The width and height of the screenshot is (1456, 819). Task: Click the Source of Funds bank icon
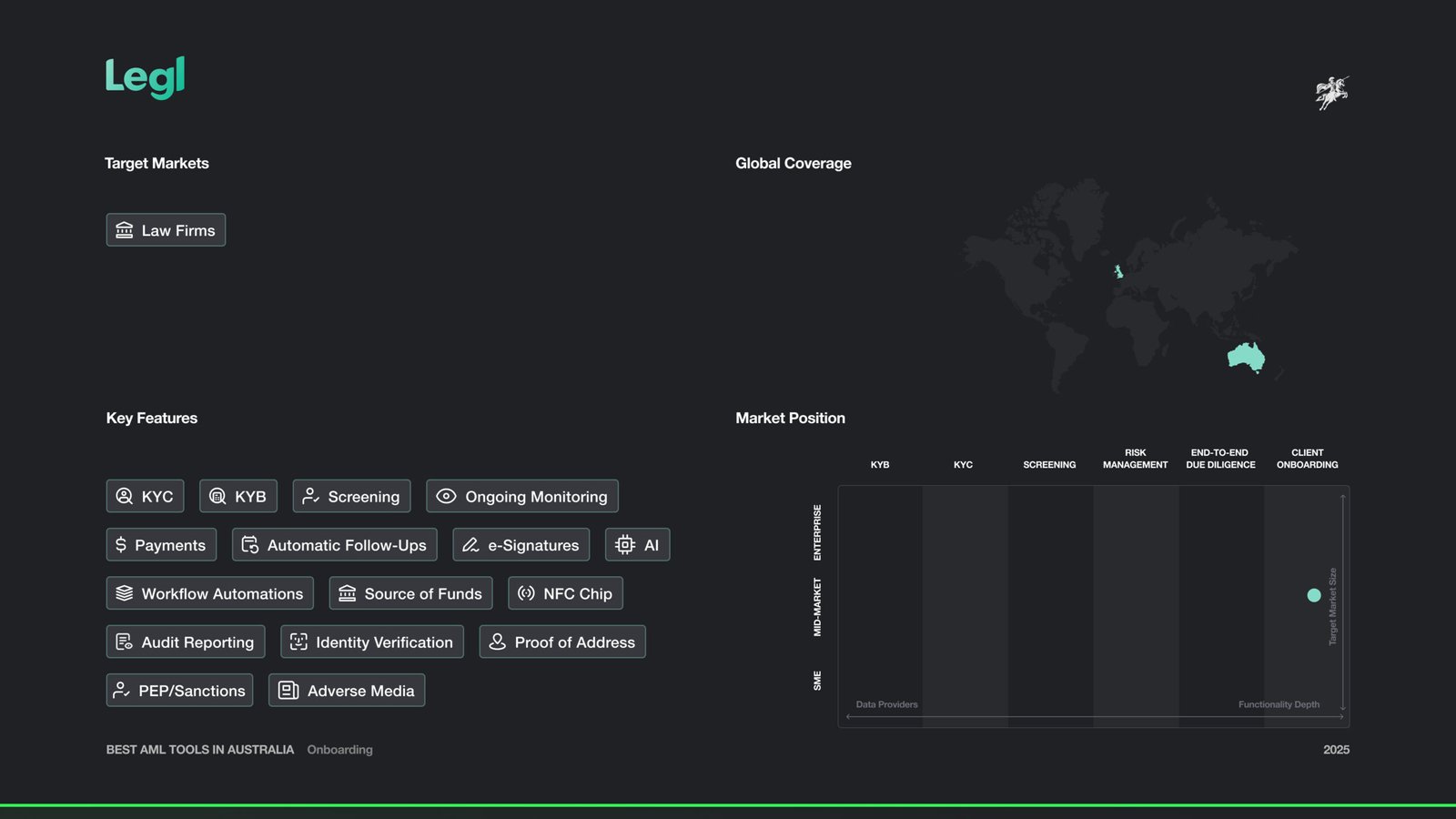tap(348, 593)
